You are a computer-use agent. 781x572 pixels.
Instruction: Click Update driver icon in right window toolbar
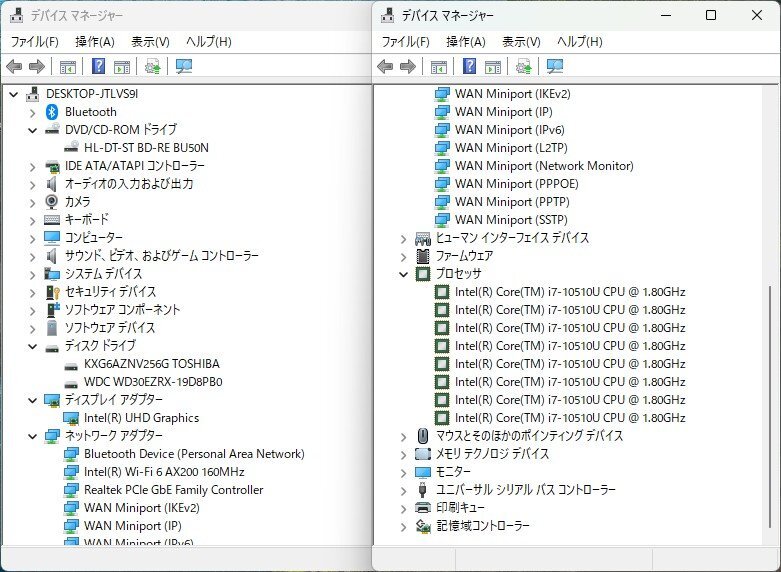point(523,66)
